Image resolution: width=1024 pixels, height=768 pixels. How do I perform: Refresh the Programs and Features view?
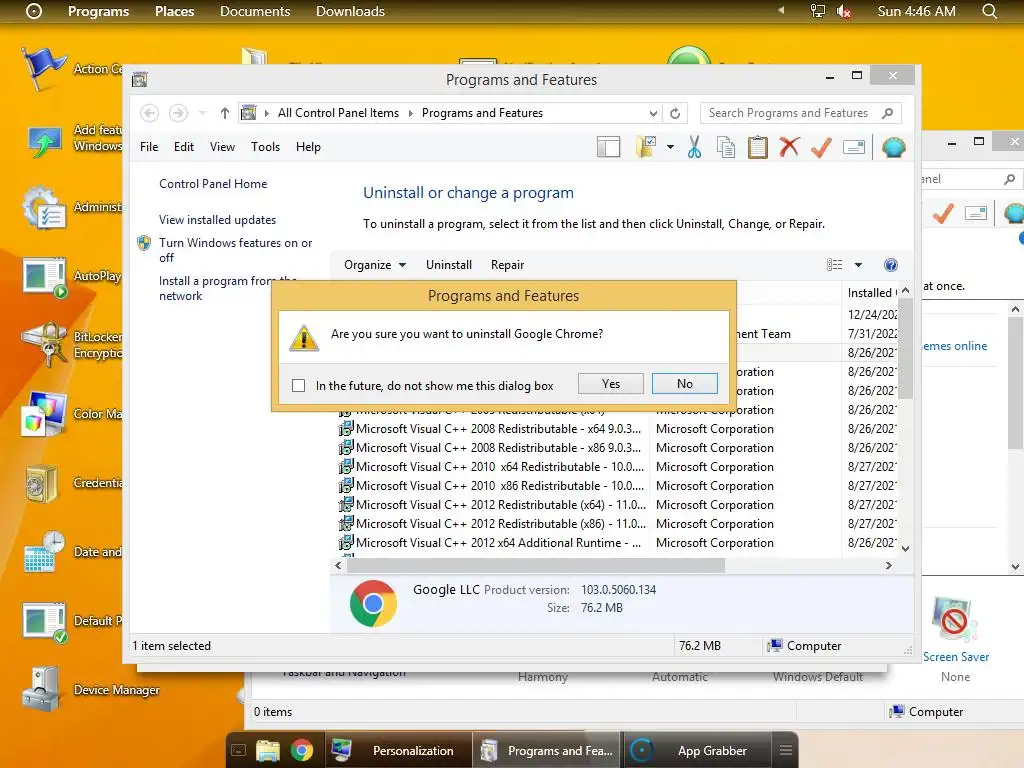click(675, 113)
